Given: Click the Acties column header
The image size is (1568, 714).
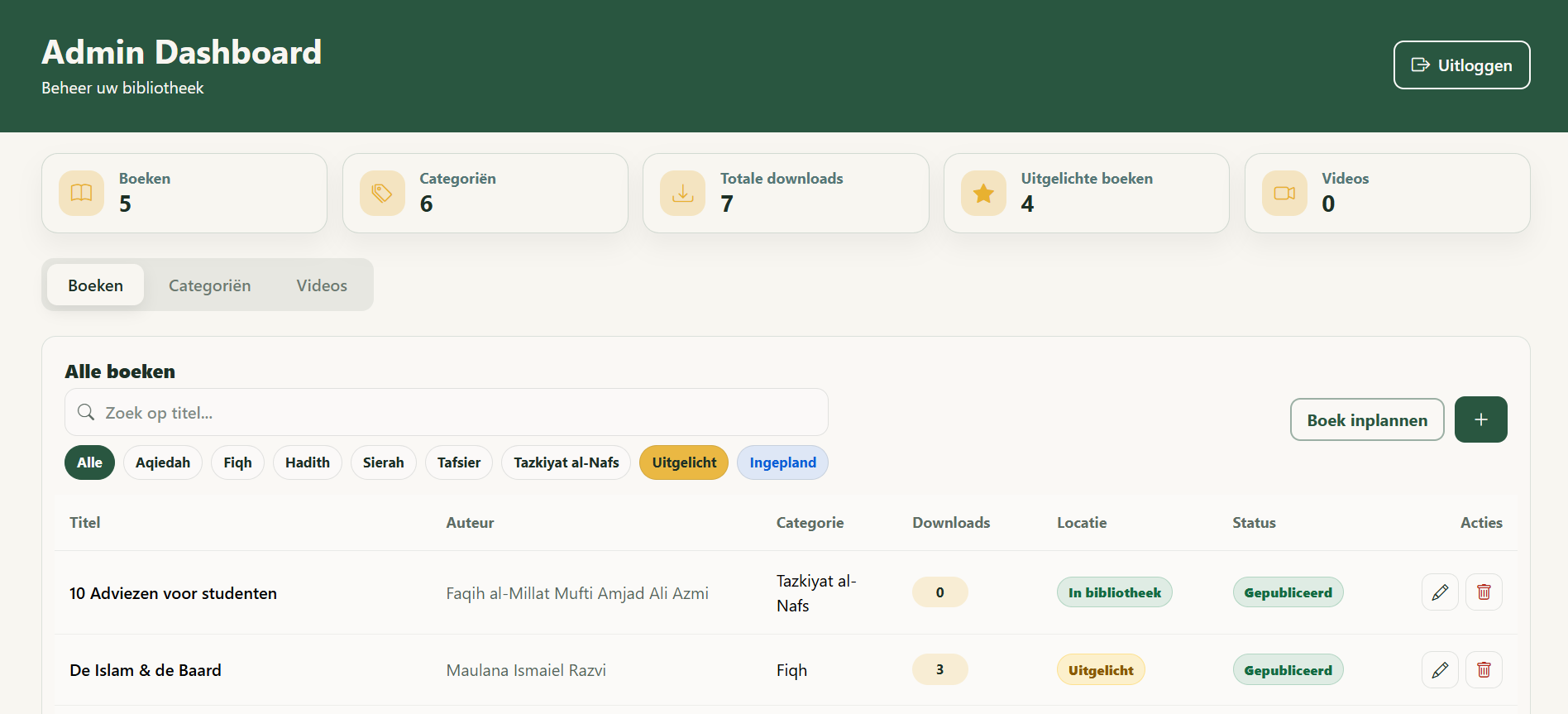Looking at the screenshot, I should point(1481,522).
